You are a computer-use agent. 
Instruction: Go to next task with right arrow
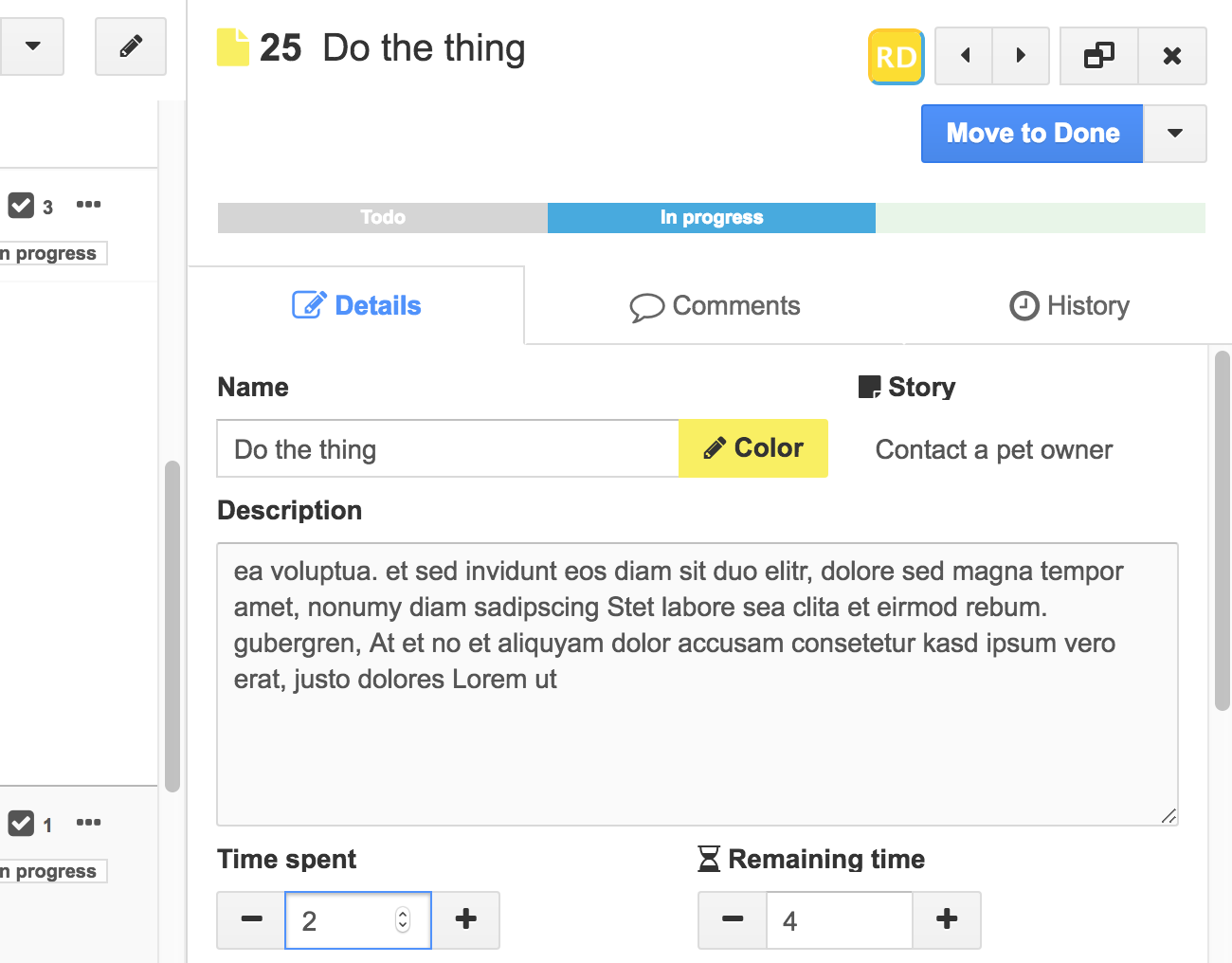pos(1021,56)
